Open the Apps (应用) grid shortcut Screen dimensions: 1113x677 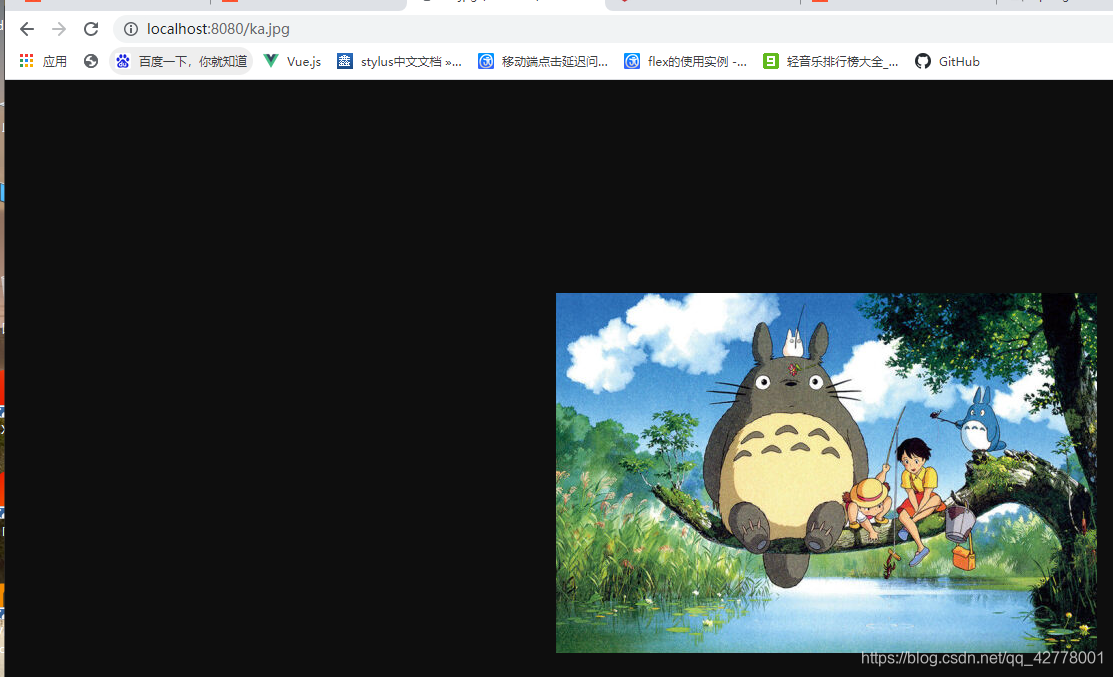point(43,62)
